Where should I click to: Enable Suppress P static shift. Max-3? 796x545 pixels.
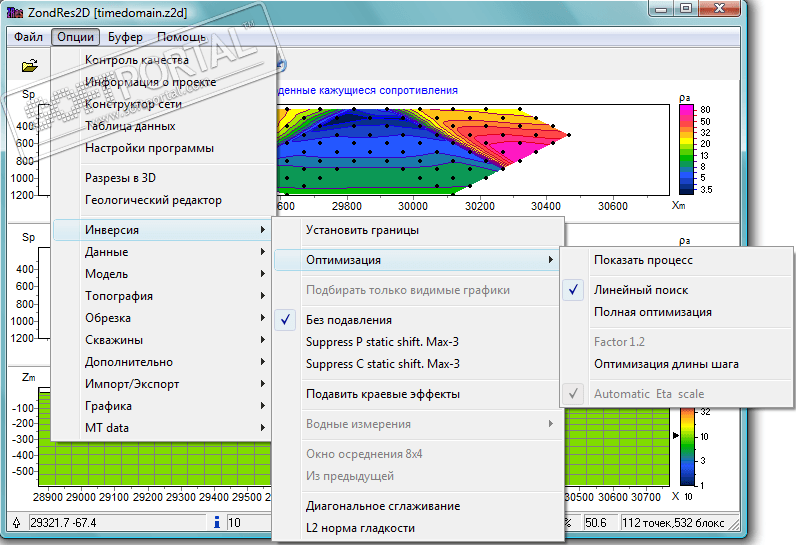tap(417, 342)
